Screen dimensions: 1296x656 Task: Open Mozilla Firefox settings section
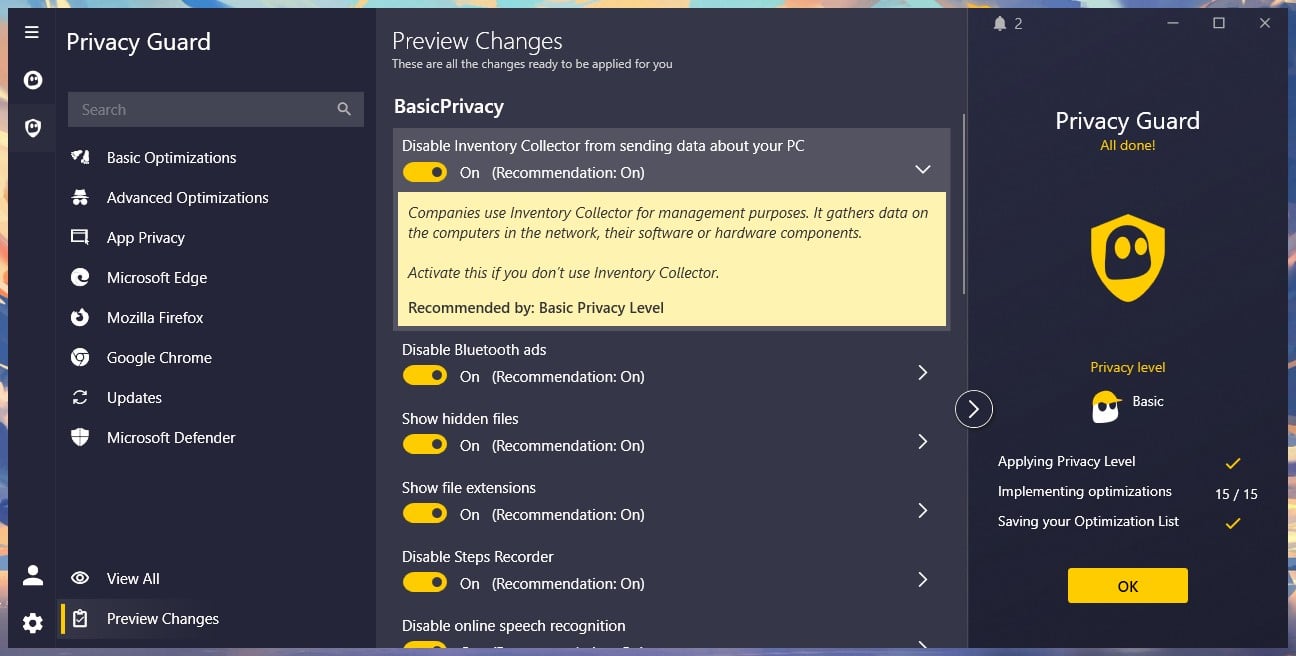click(155, 317)
